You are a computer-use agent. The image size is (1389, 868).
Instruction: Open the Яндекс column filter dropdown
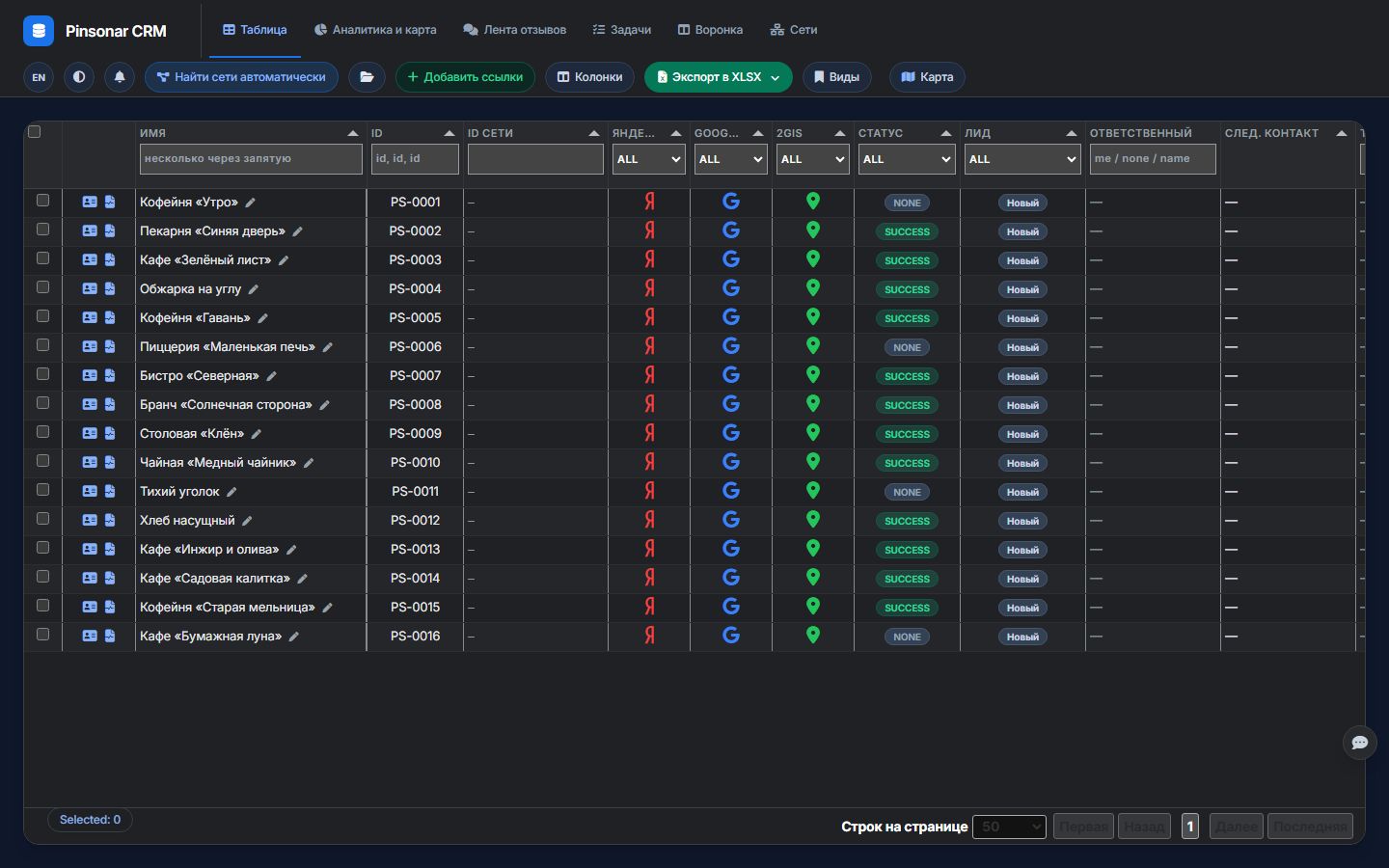pos(649,159)
